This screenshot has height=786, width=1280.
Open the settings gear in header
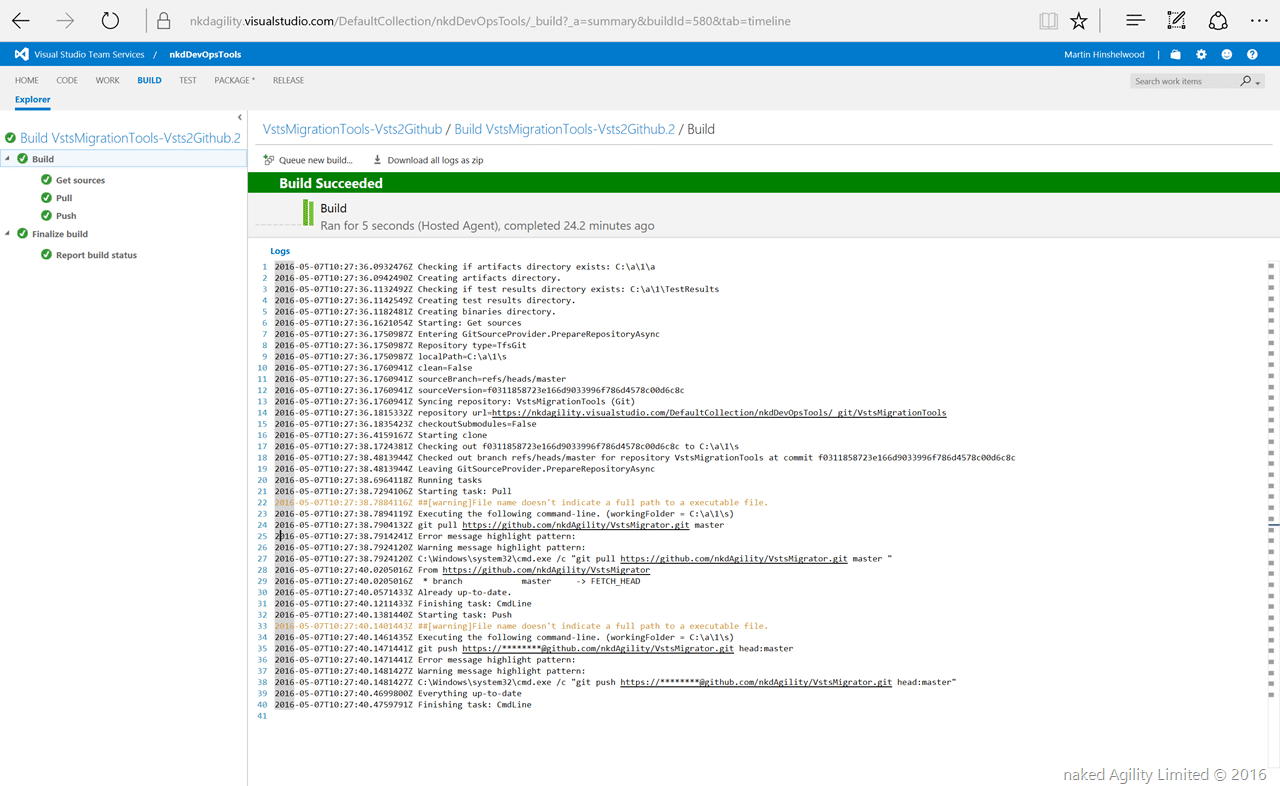tap(1201, 55)
